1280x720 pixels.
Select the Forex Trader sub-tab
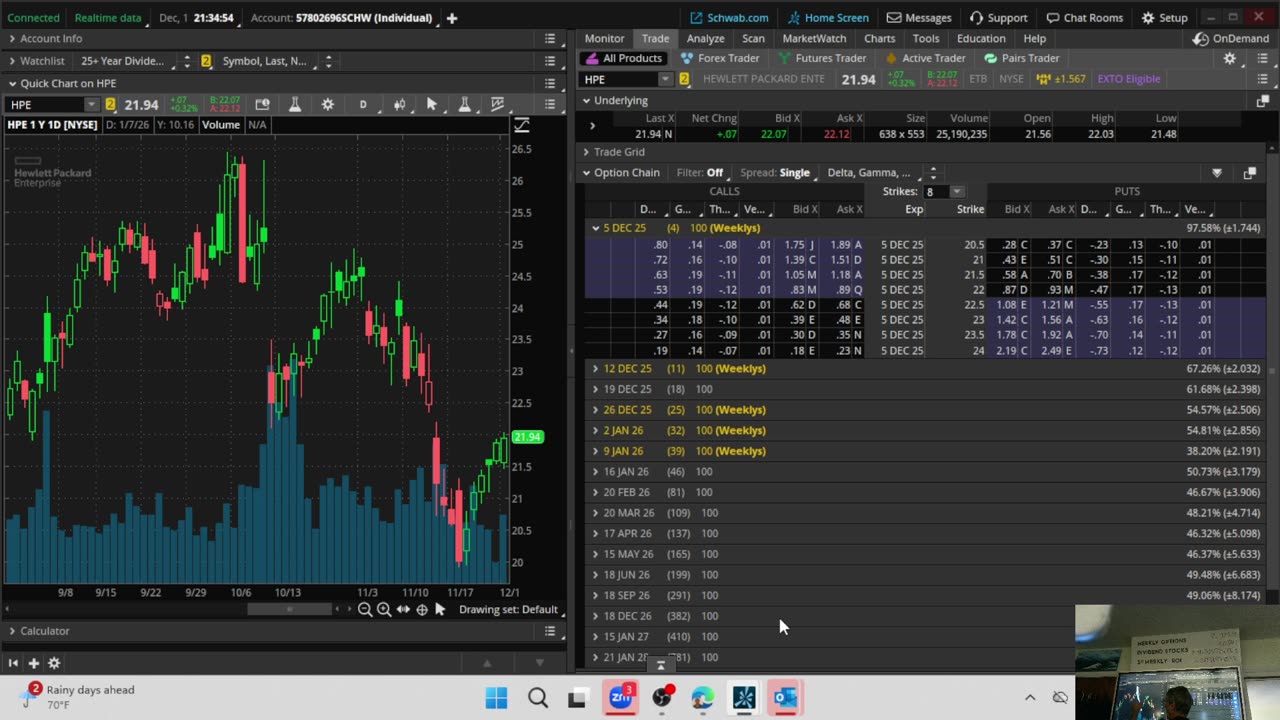pyautogui.click(x=719, y=58)
